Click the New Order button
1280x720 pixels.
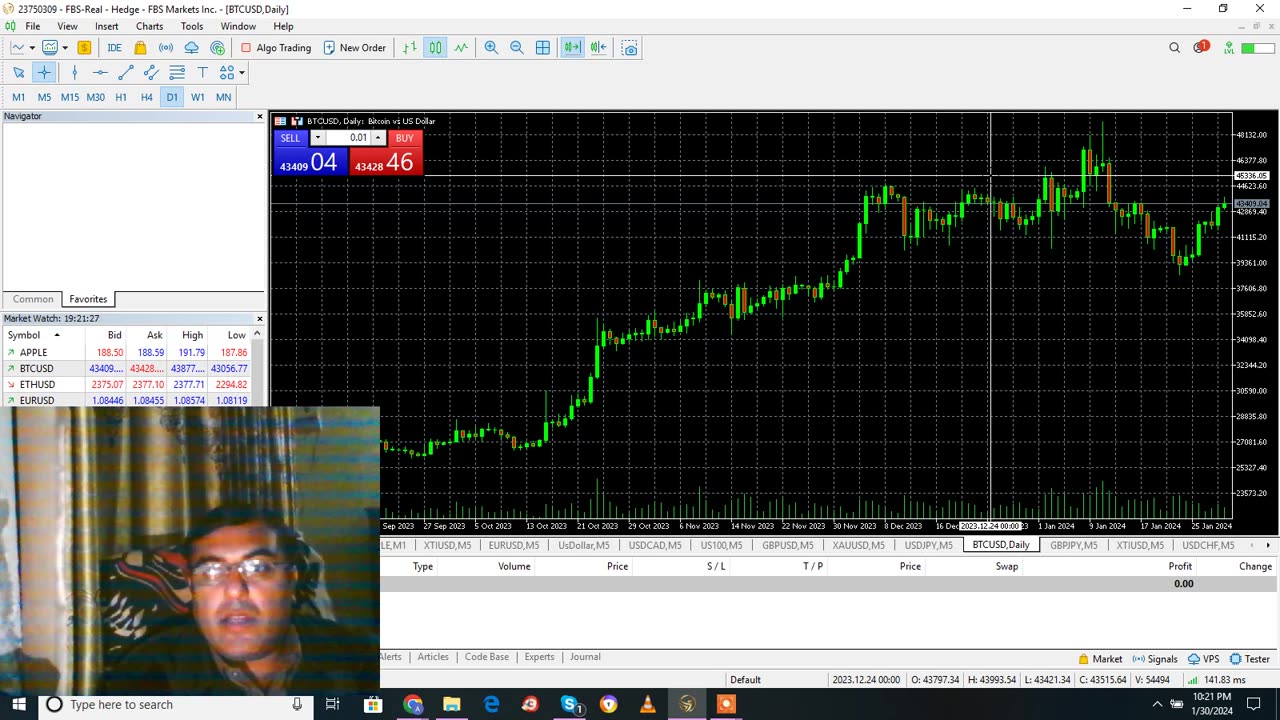point(354,48)
